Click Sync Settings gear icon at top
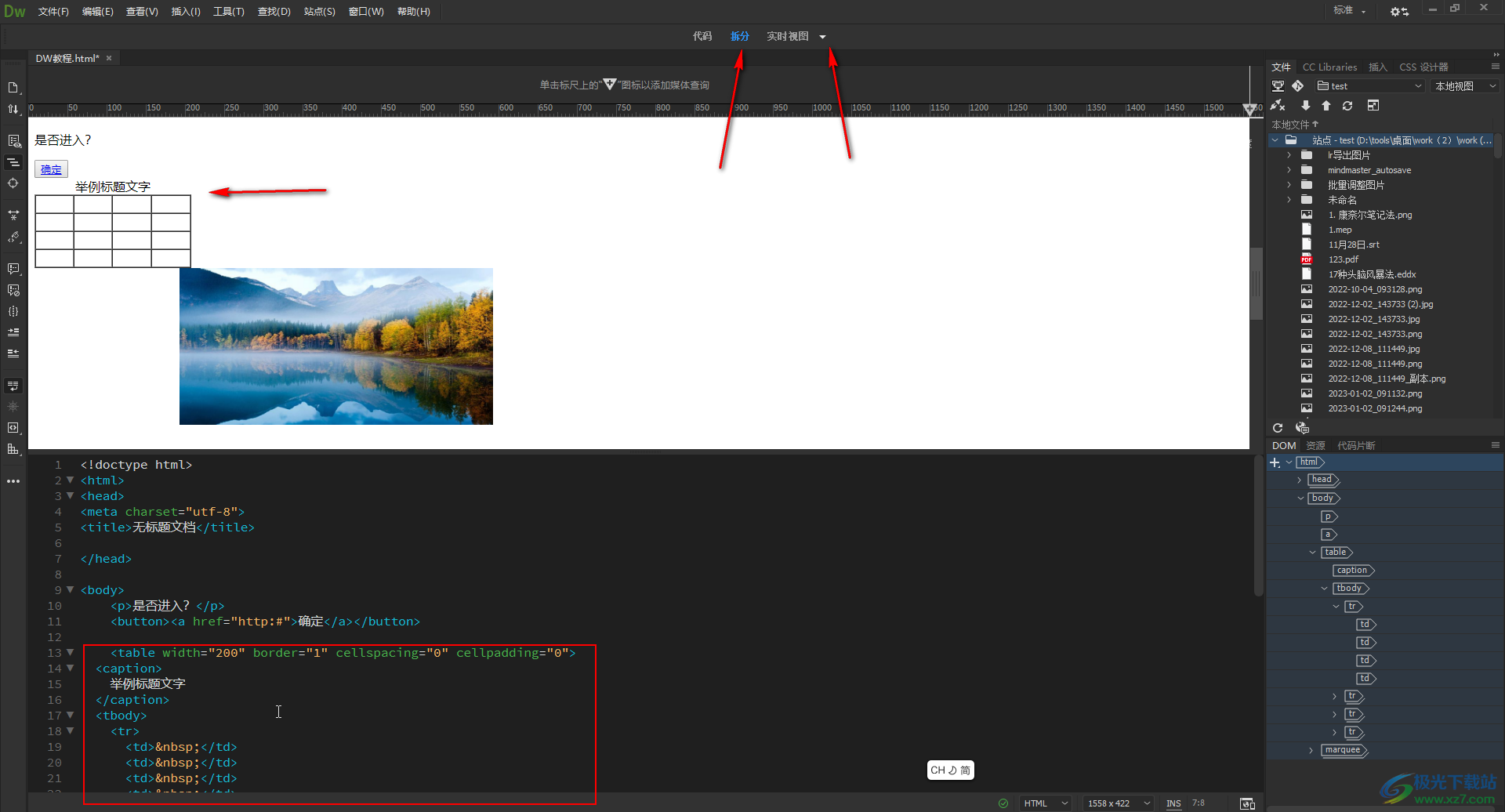The height and width of the screenshot is (812, 1505). coord(1400,11)
